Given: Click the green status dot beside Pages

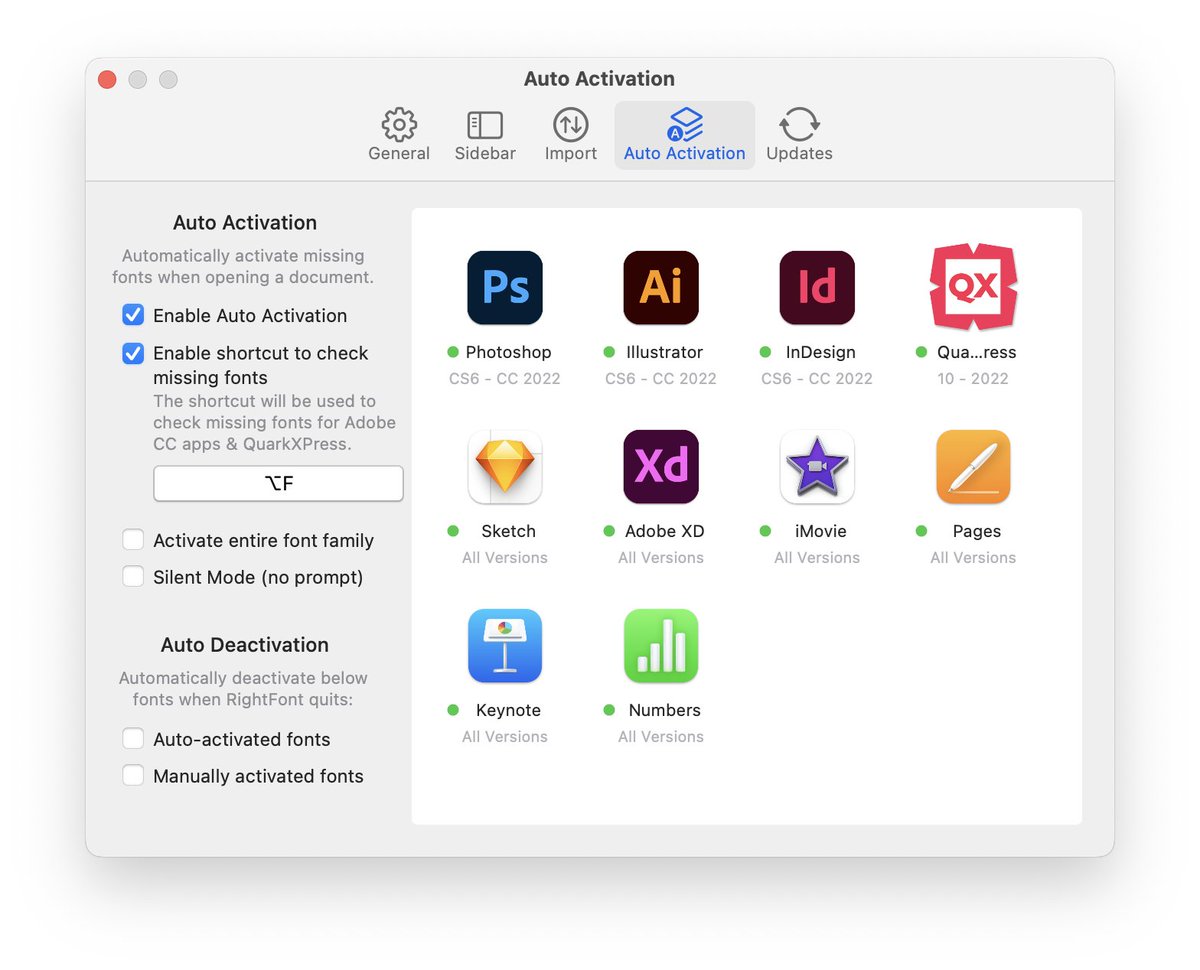Looking at the screenshot, I should coord(921,531).
